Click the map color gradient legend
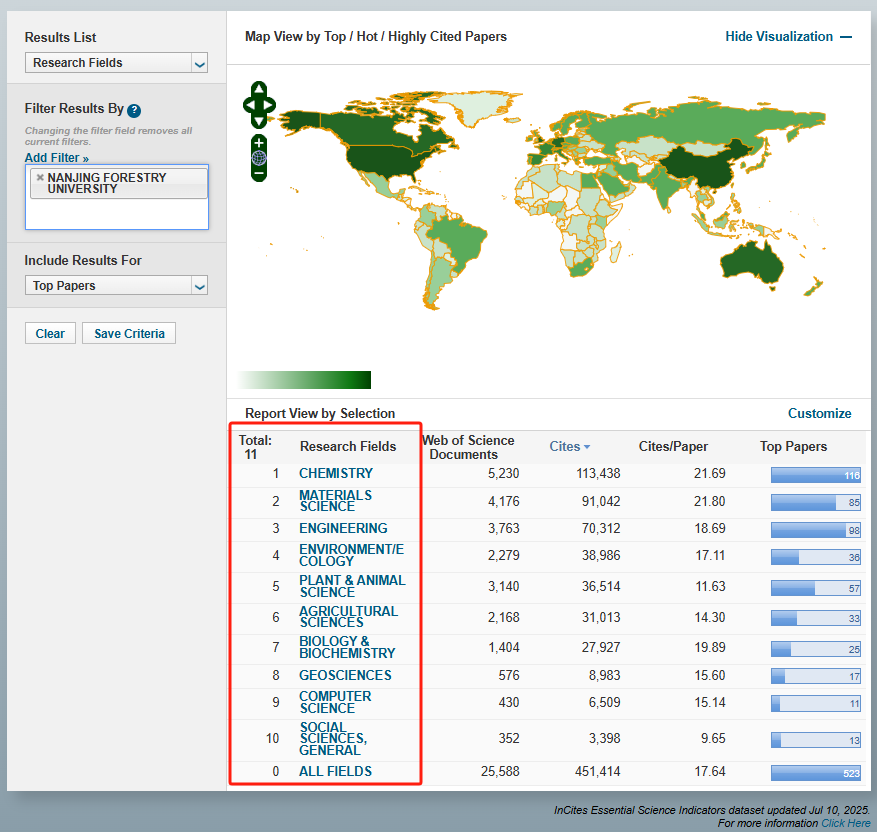 point(304,380)
